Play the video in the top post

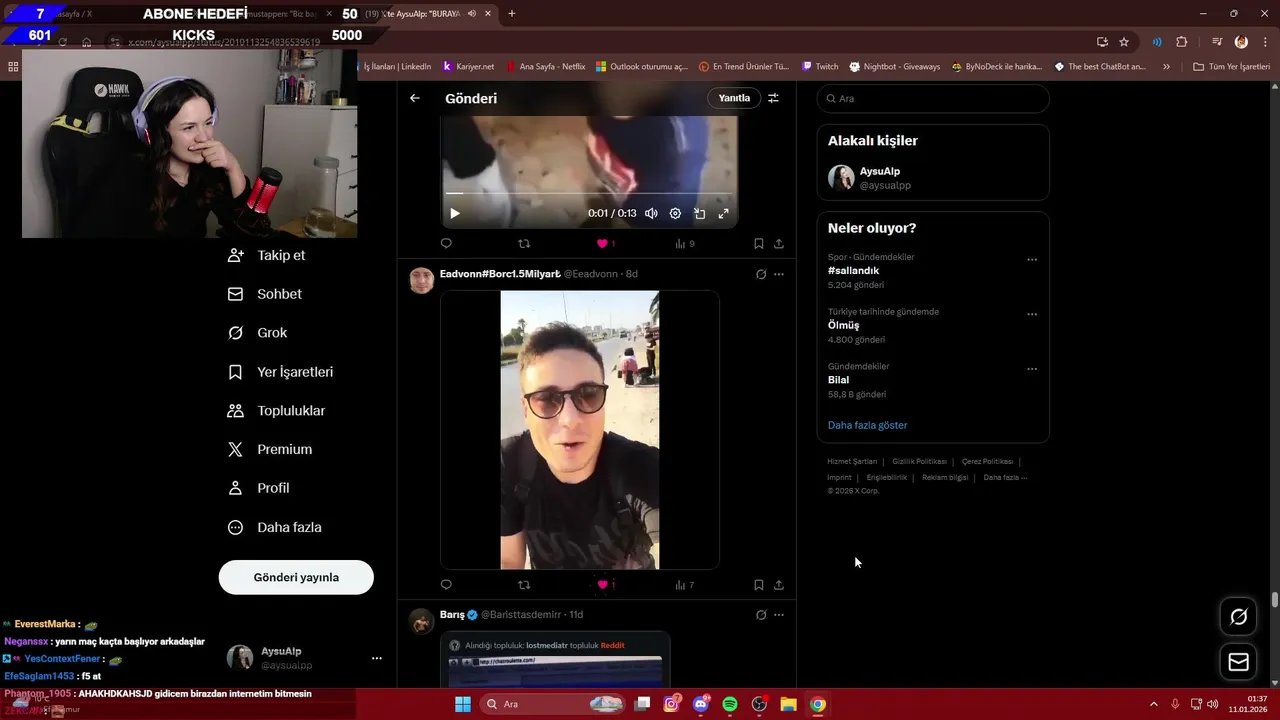click(x=455, y=213)
